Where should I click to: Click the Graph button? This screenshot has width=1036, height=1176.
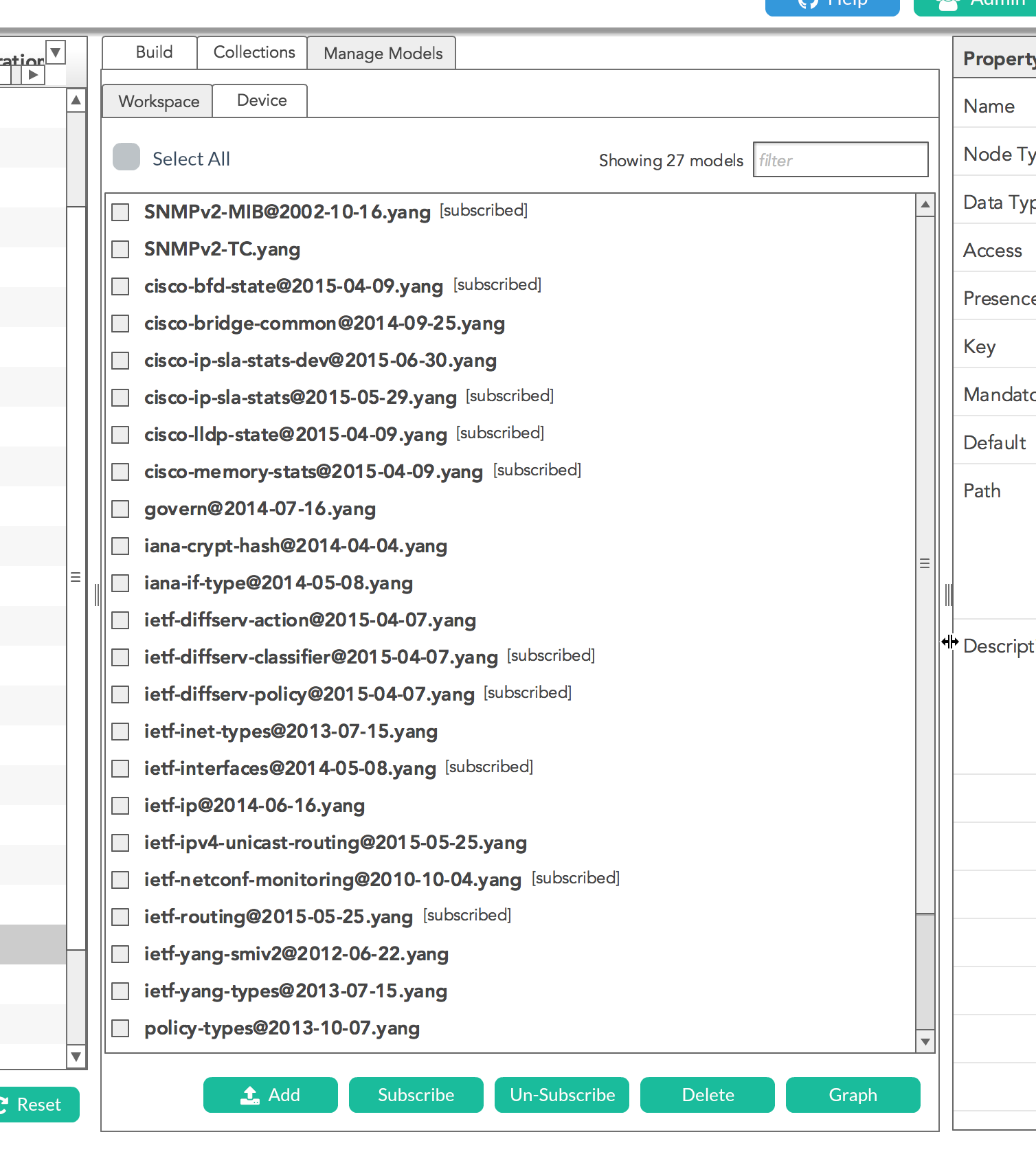pos(853,1095)
